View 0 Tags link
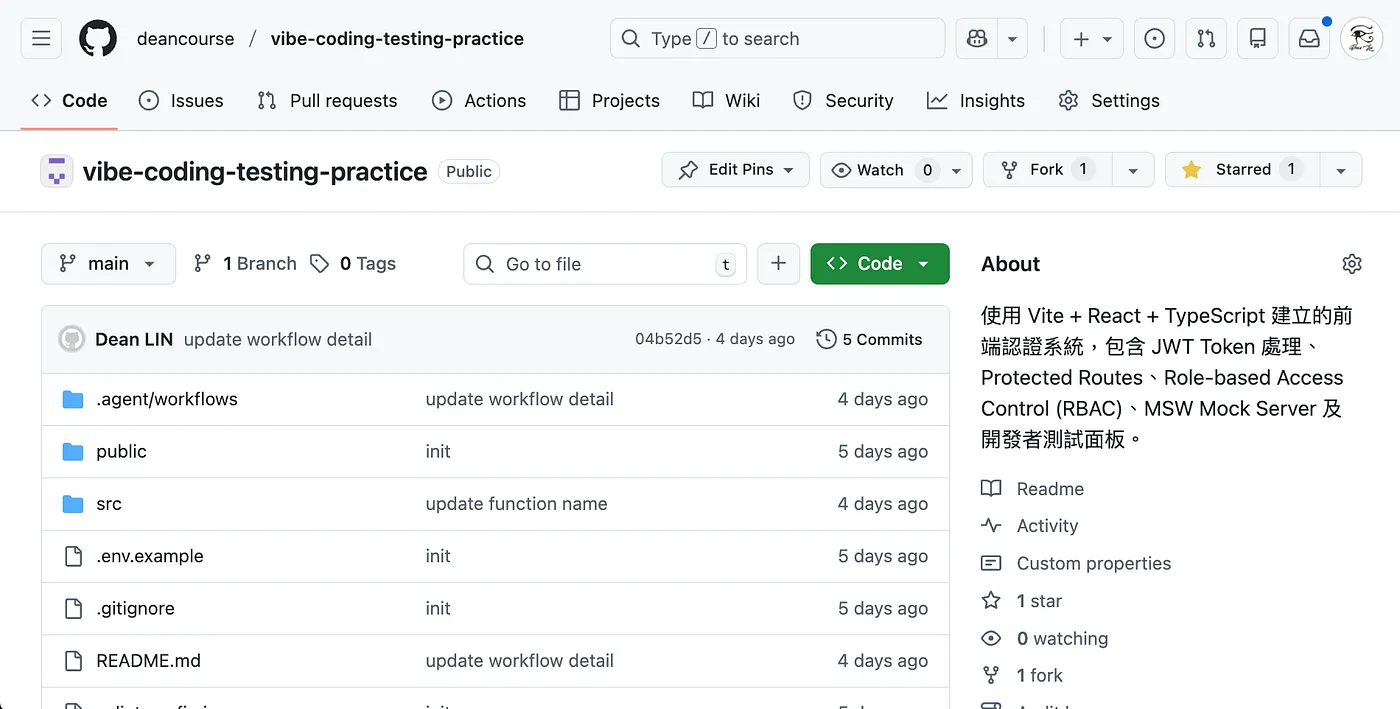Screen dimensions: 1400x709 coord(353,264)
